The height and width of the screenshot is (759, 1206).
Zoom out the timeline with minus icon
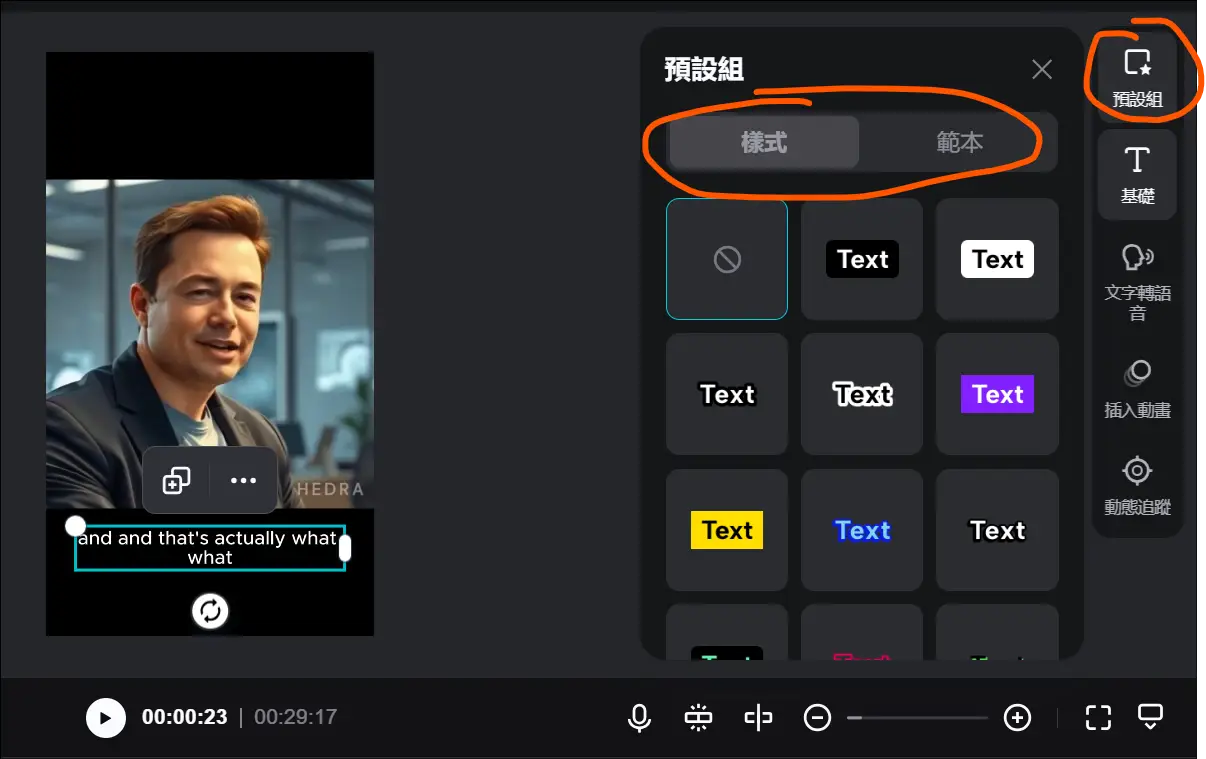tap(817, 717)
